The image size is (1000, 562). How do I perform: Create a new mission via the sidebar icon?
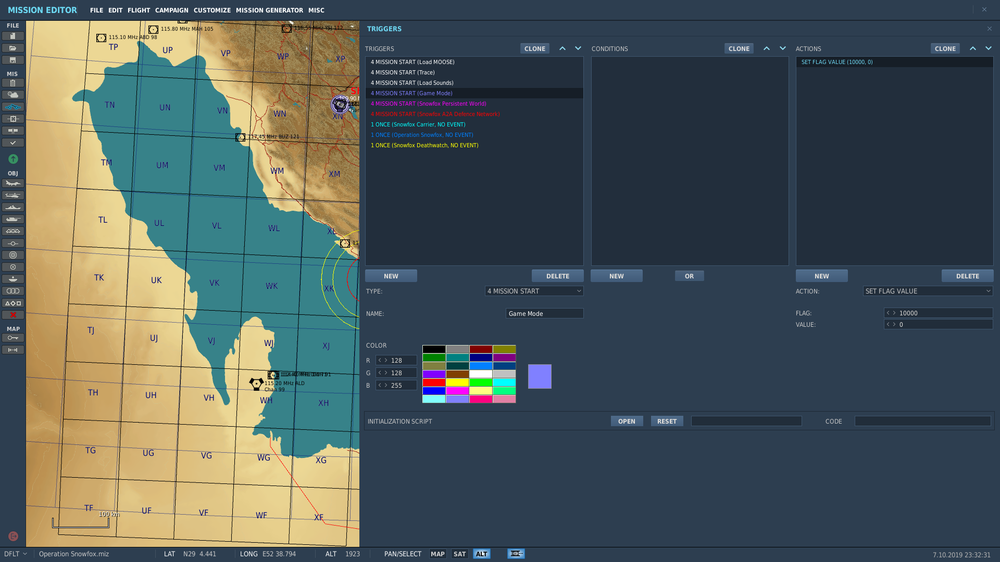click(12, 36)
